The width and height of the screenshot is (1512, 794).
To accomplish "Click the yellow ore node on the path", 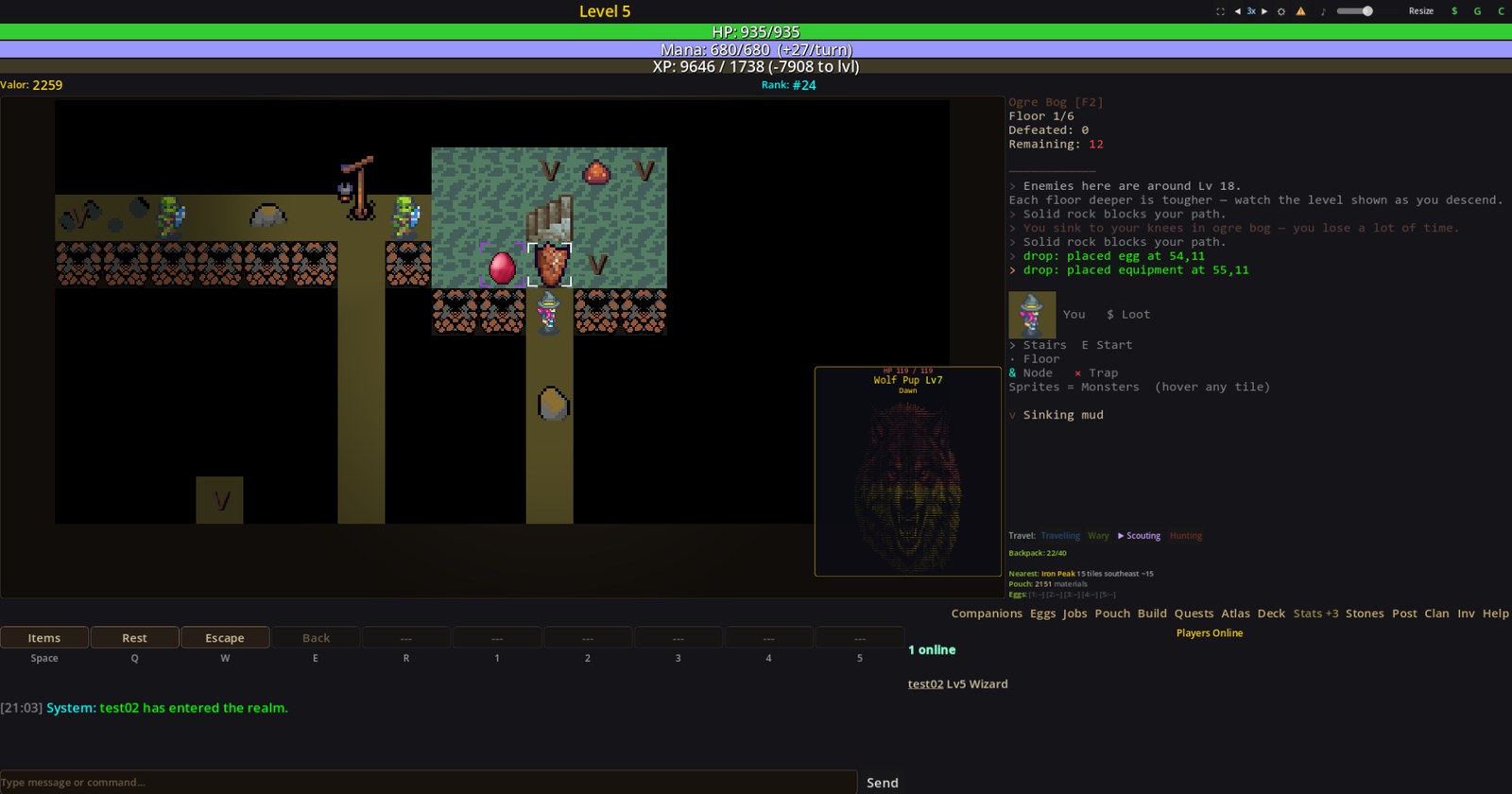I will point(553,404).
